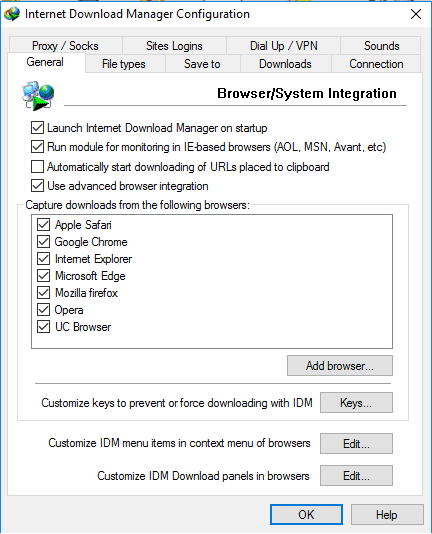Uncheck Google Chrome capture checkbox

(x=43, y=242)
